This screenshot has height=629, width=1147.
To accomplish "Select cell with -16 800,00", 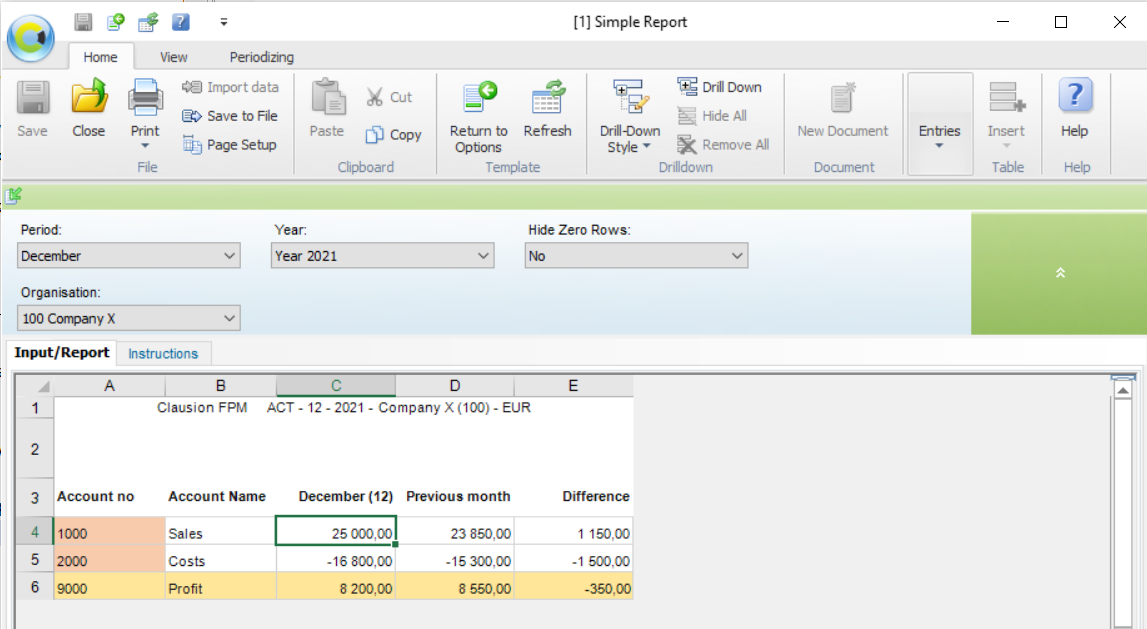I will pos(336,560).
